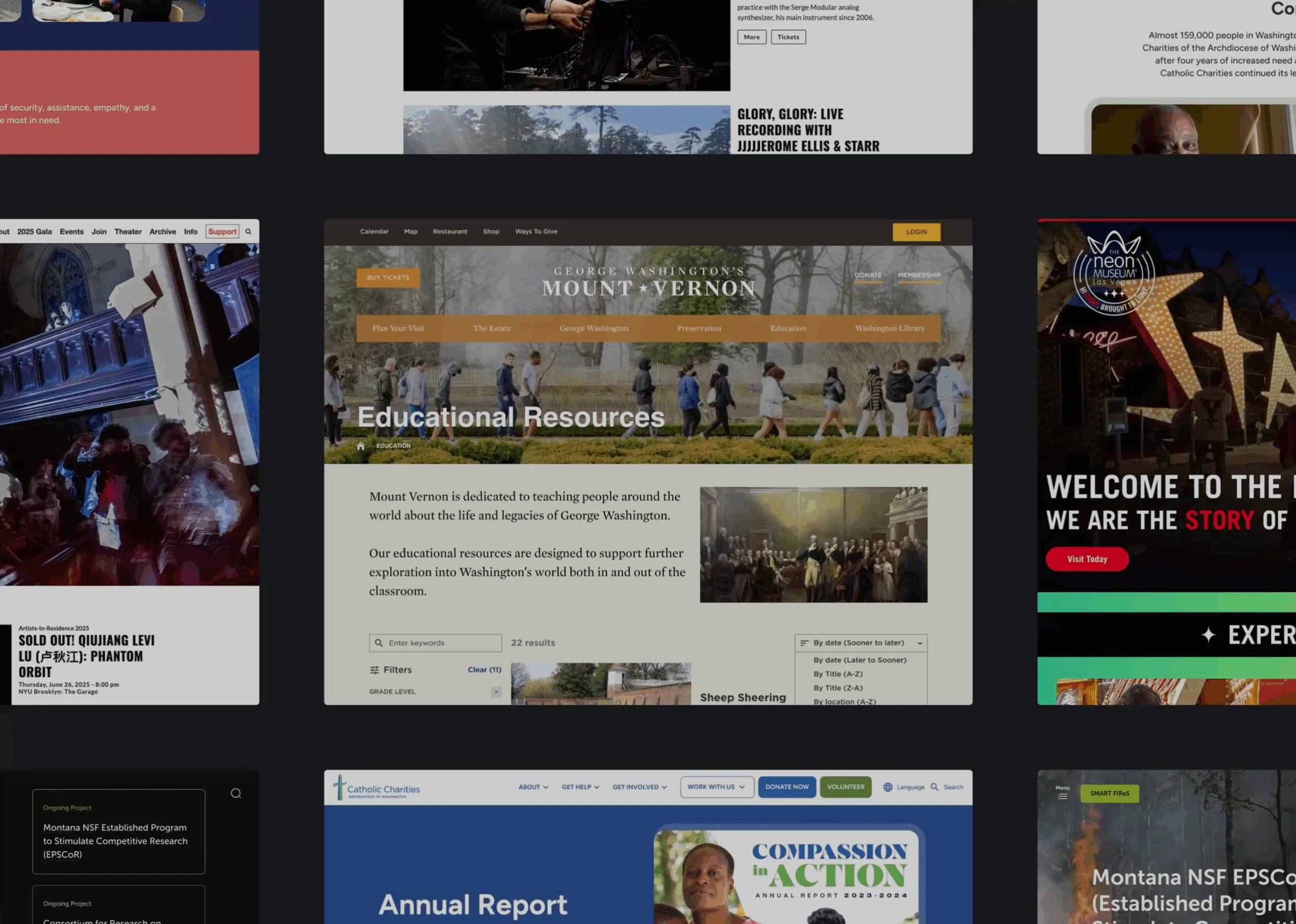Open Join in theater nav
The width and height of the screenshot is (1296, 924).
click(99, 231)
